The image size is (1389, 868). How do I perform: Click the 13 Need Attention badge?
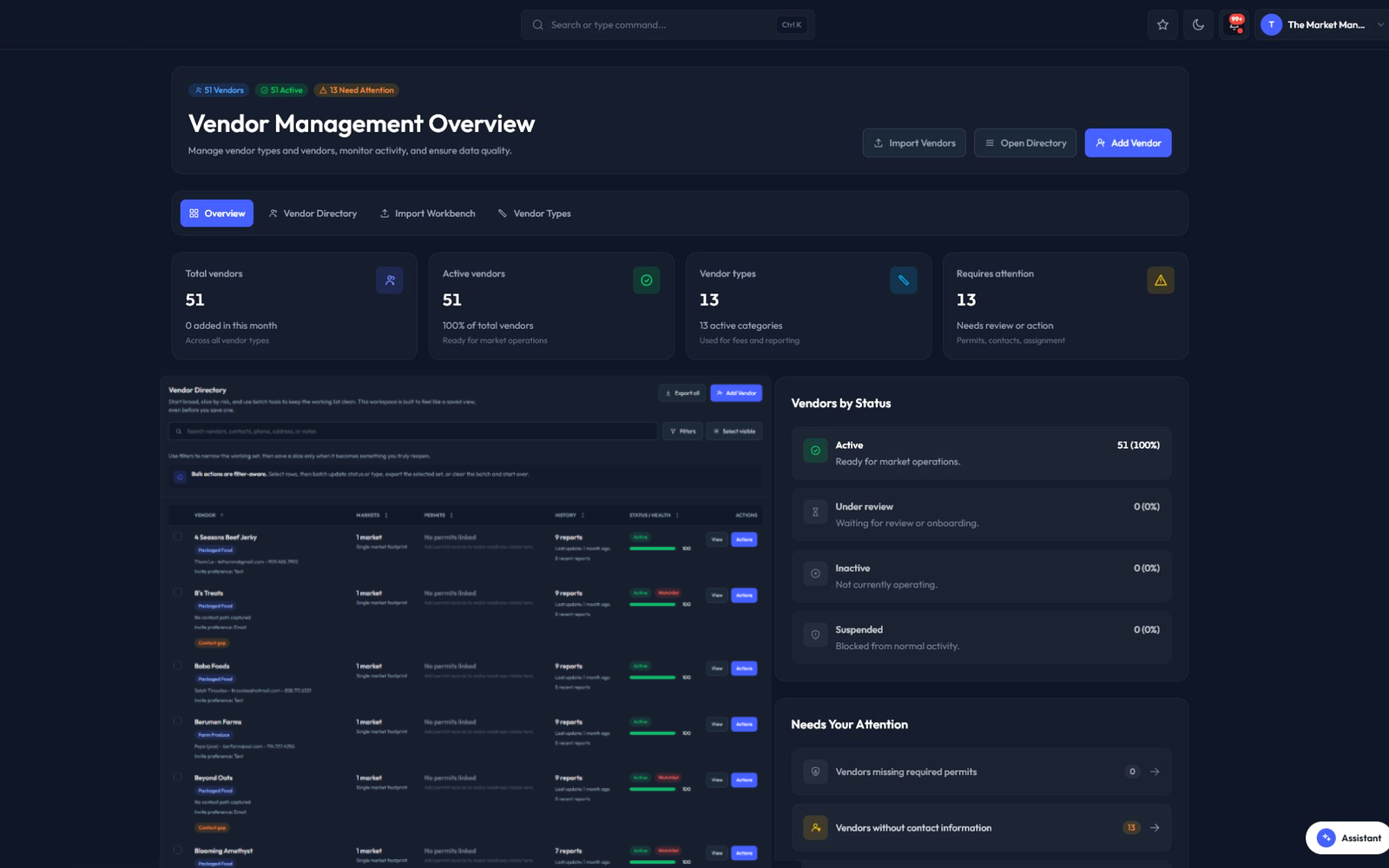356,90
